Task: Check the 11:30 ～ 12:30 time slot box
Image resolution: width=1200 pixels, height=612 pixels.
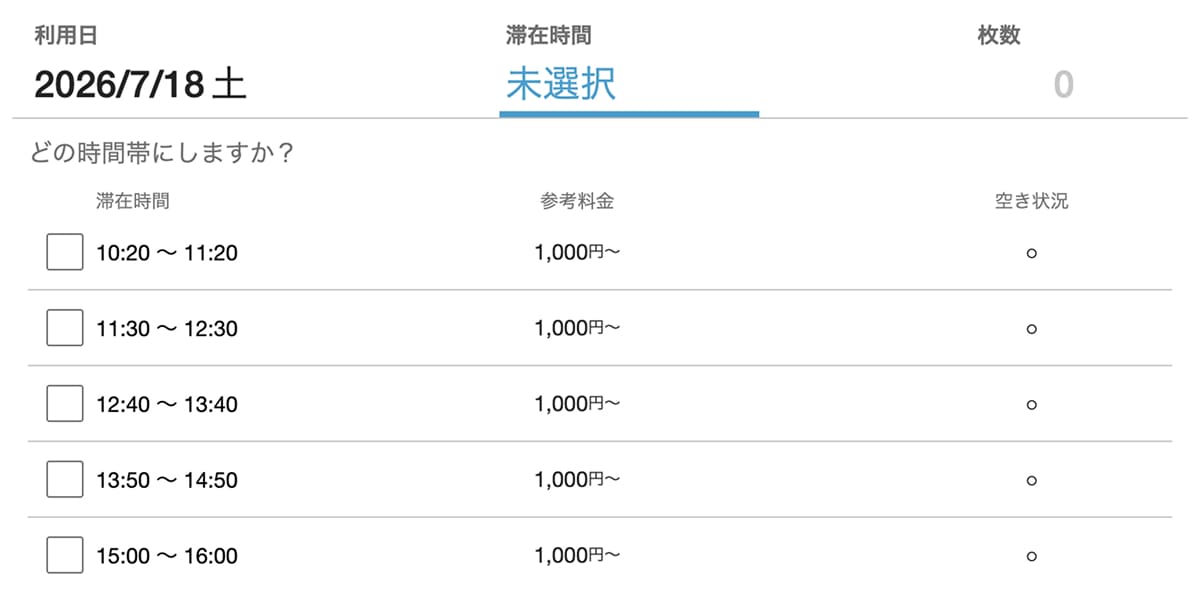Action: (65, 328)
